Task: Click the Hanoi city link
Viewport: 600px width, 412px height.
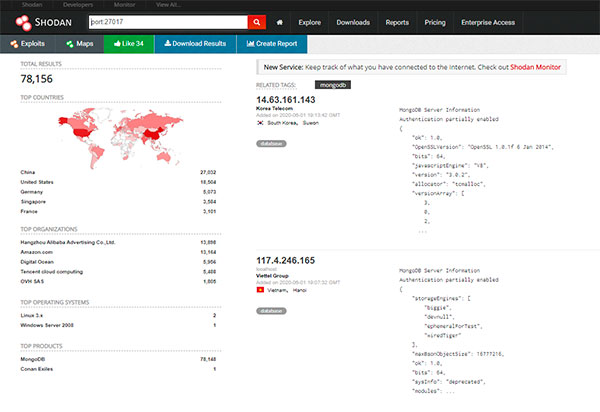Action: 300,290
